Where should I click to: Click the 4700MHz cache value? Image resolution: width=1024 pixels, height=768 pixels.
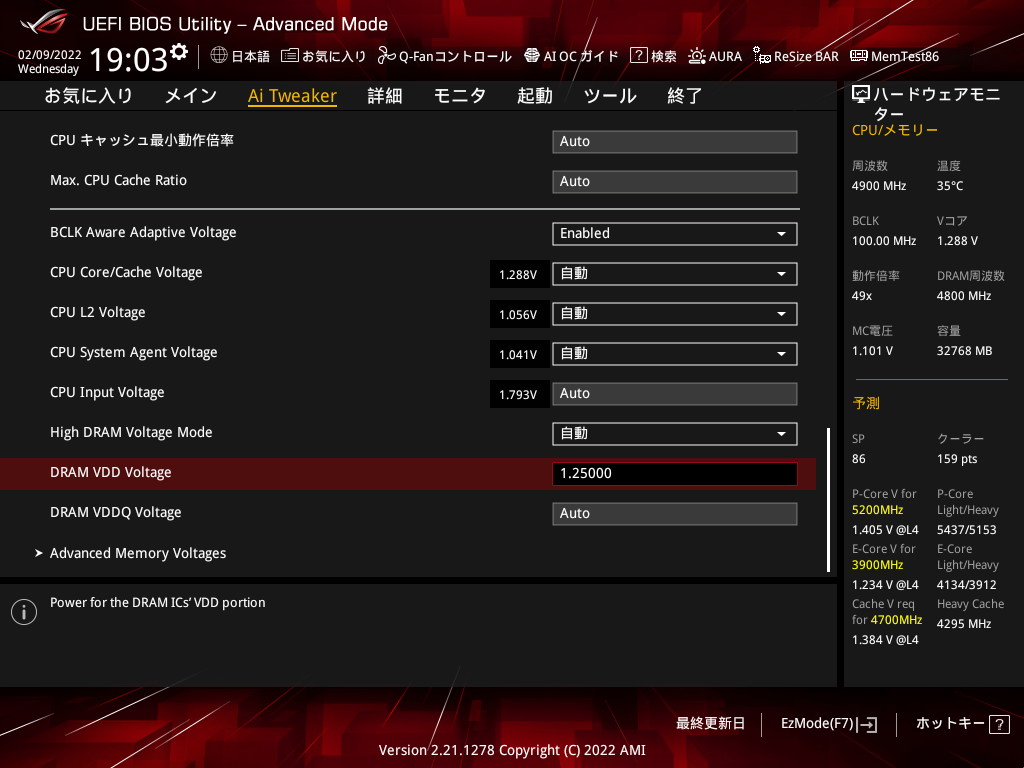(896, 620)
